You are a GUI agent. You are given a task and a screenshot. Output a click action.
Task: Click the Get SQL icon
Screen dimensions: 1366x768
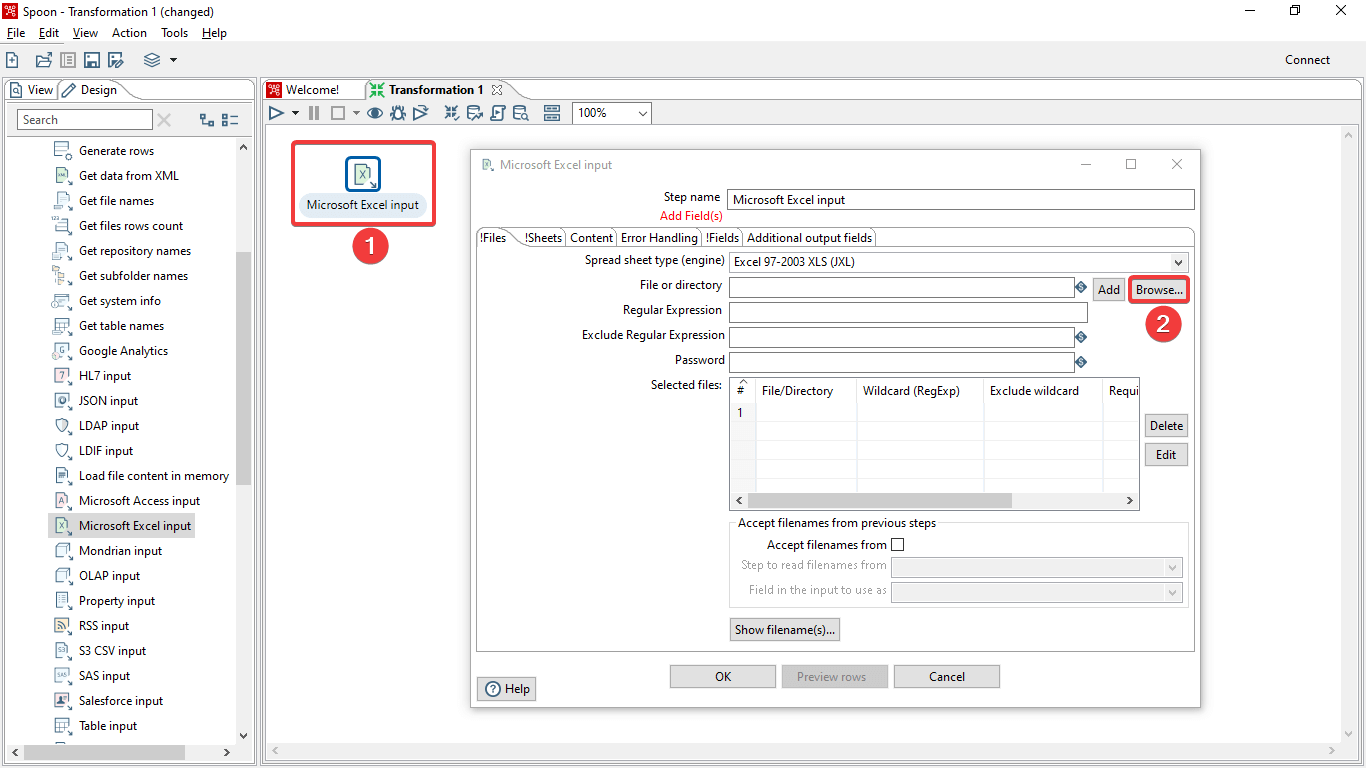click(x=497, y=113)
